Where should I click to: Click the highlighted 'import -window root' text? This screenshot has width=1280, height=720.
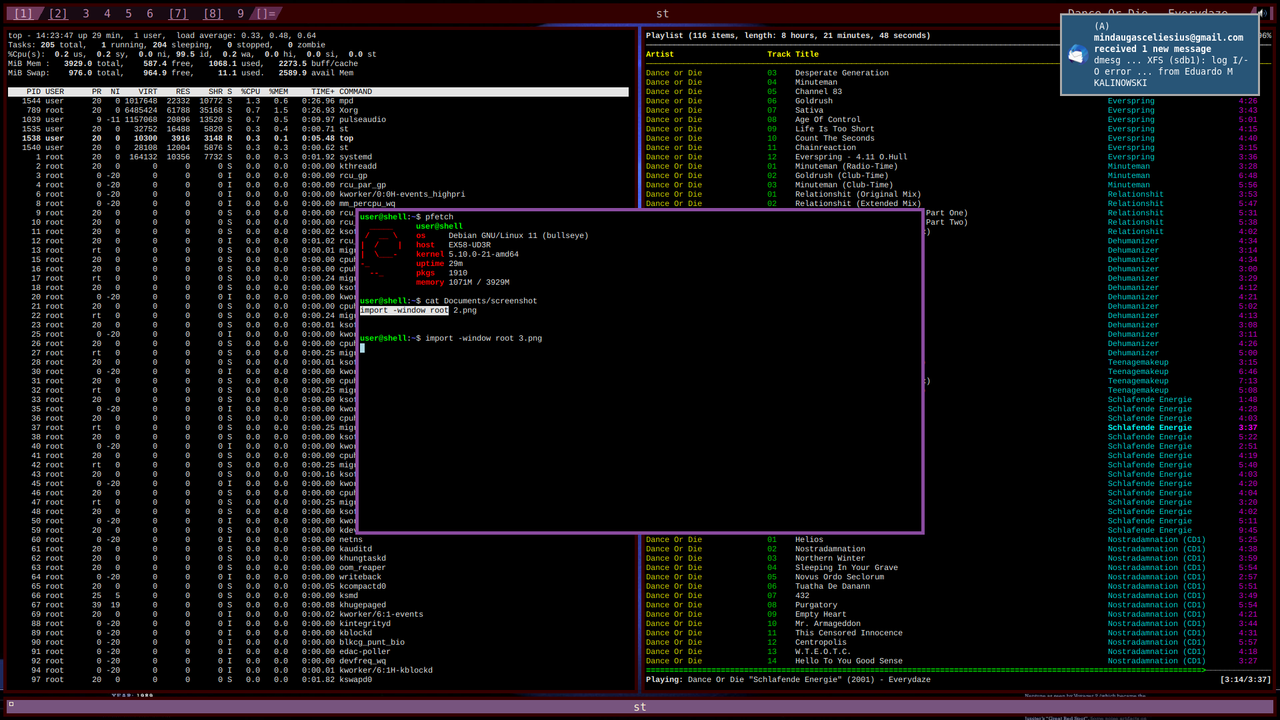click(x=404, y=310)
